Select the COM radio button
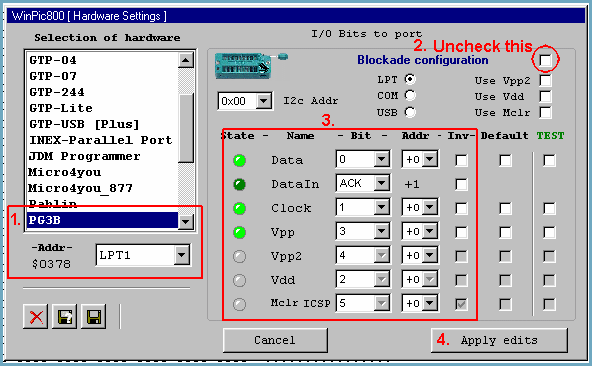The image size is (592, 366). [410, 95]
